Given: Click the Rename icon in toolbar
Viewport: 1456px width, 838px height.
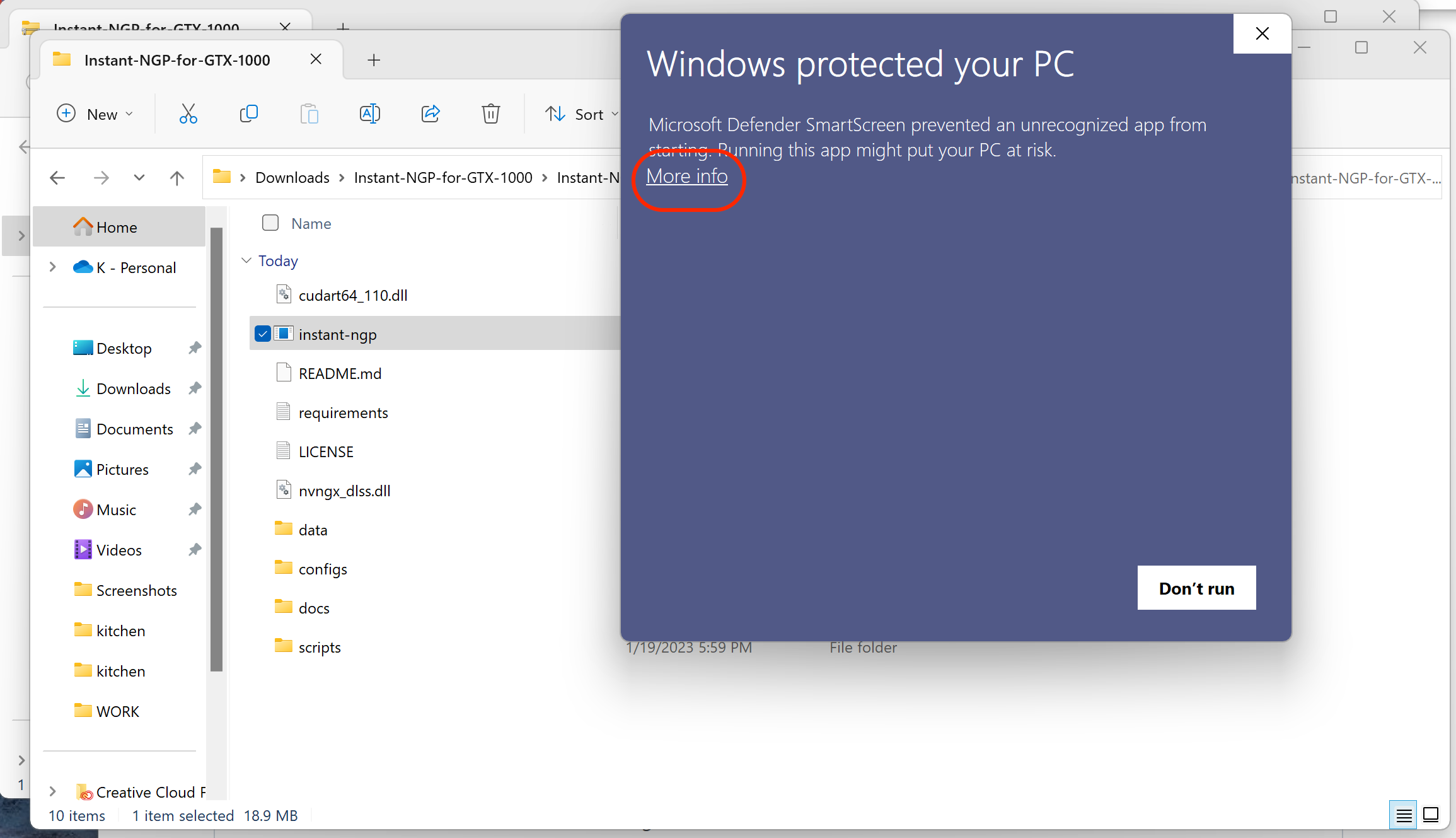Looking at the screenshot, I should (x=370, y=114).
